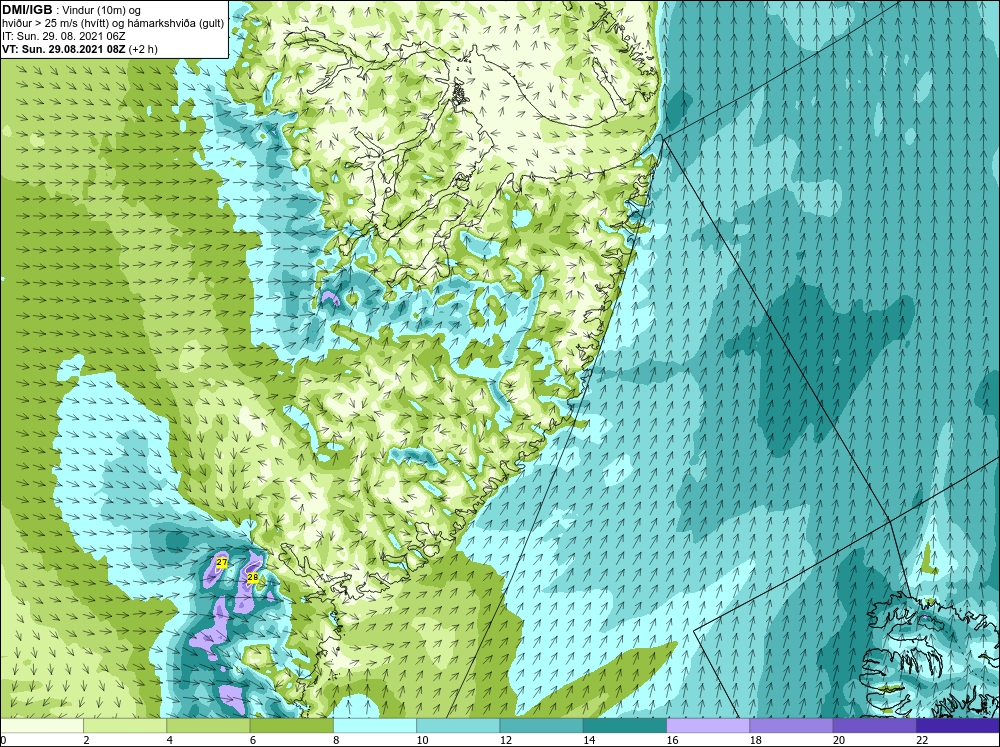Select the 12–14 m/s teal legend color
Image resolution: width=1000 pixels, height=747 pixels.
tap(541, 726)
